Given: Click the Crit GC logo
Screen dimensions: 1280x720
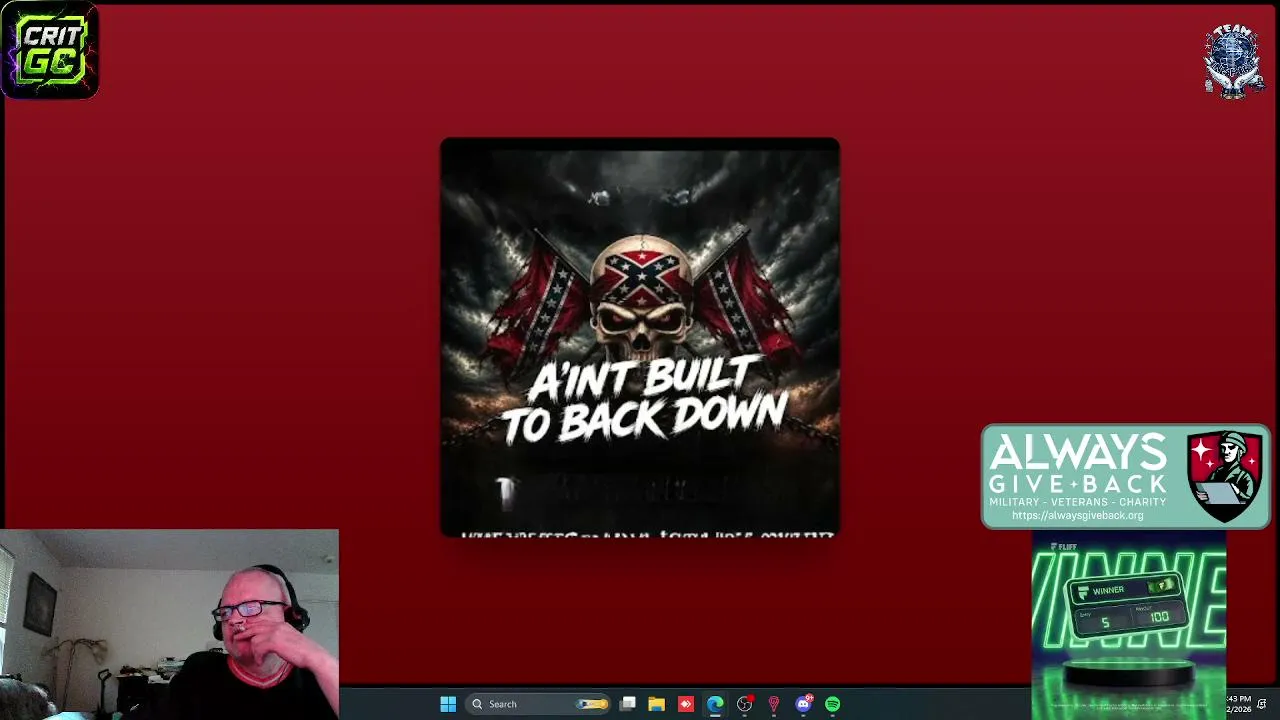Looking at the screenshot, I should tap(50, 50).
